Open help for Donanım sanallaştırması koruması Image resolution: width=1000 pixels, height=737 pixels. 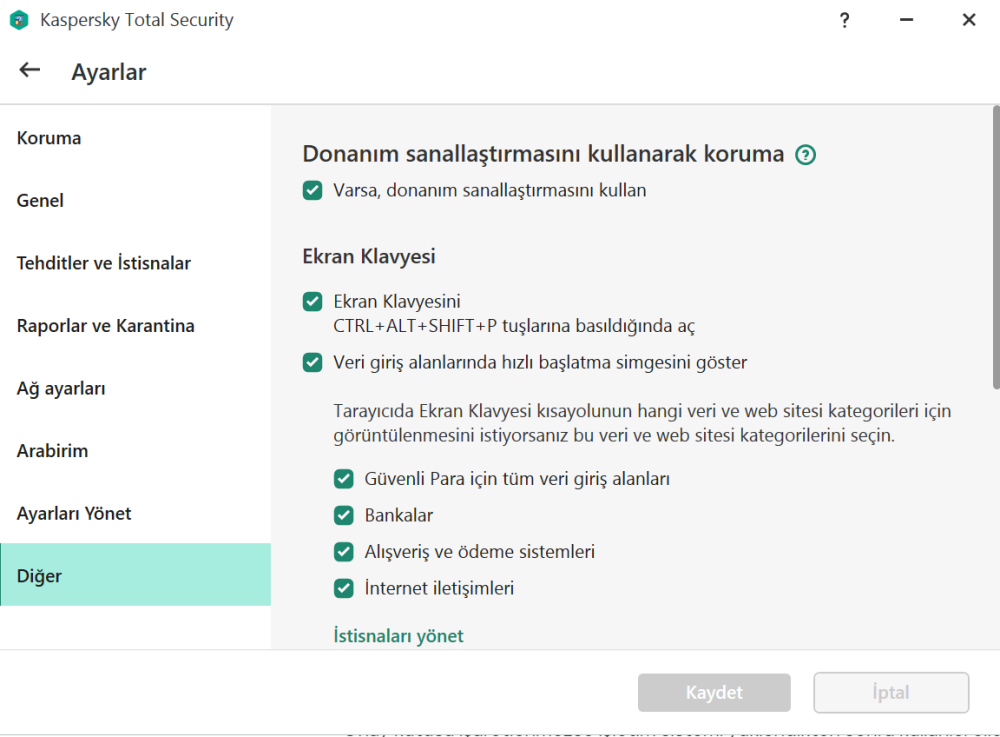point(806,154)
